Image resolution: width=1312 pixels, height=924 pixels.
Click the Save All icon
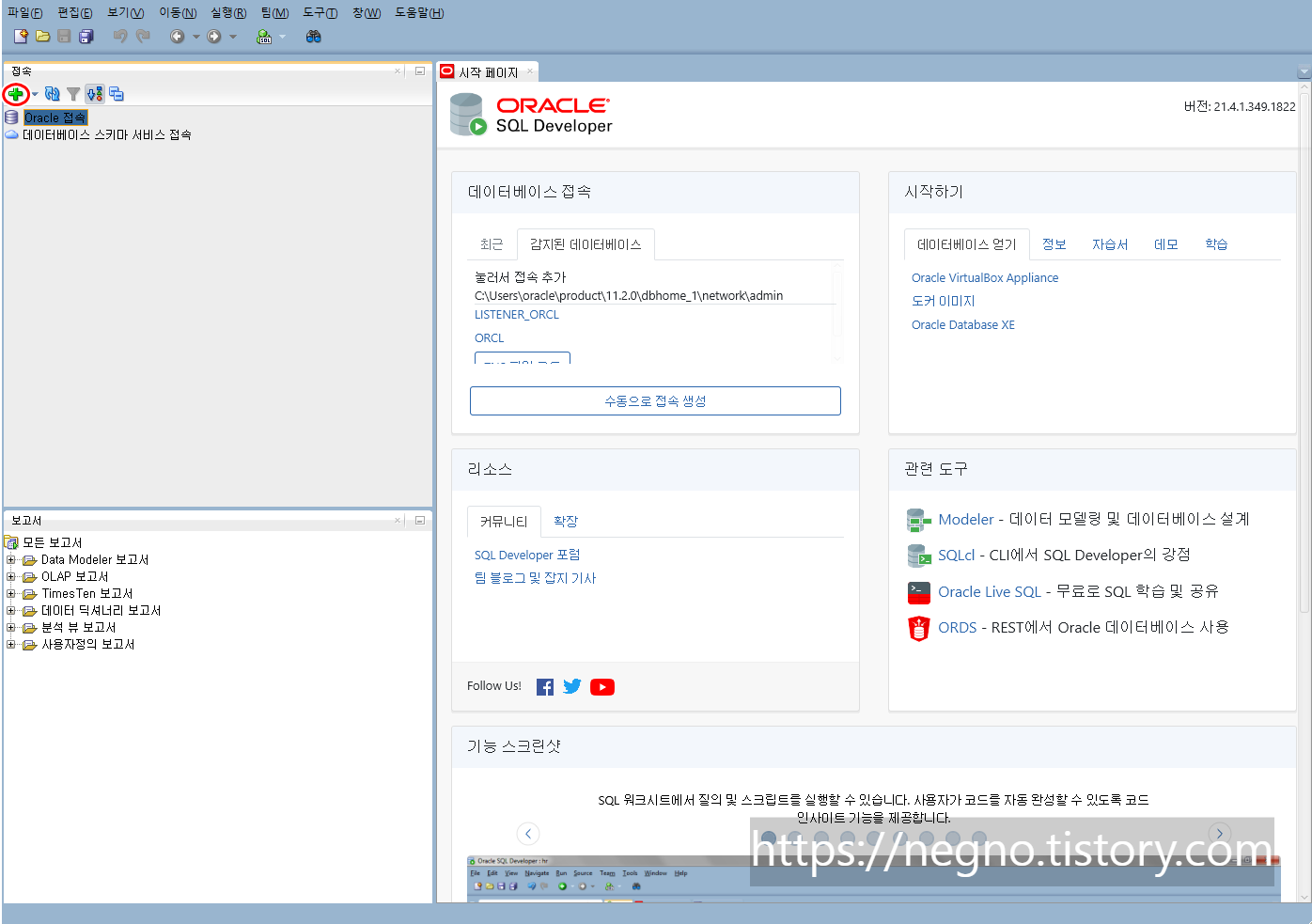pyautogui.click(x=86, y=36)
